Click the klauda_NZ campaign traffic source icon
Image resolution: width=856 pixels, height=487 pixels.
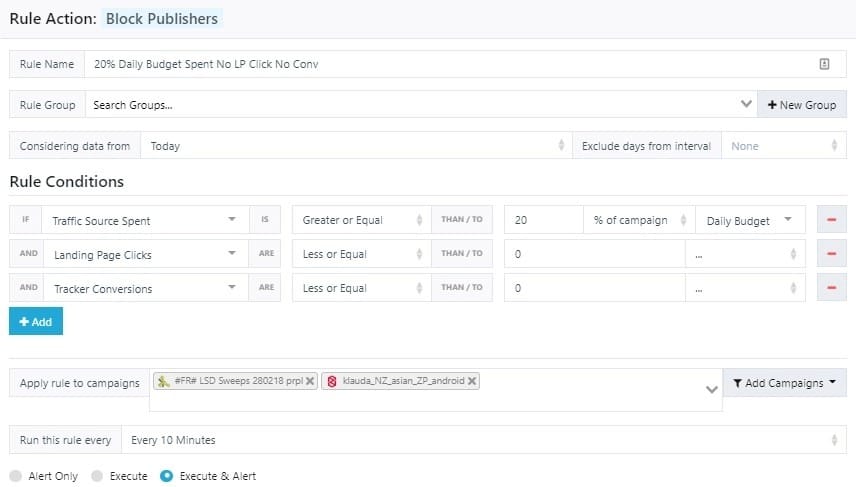(332, 381)
